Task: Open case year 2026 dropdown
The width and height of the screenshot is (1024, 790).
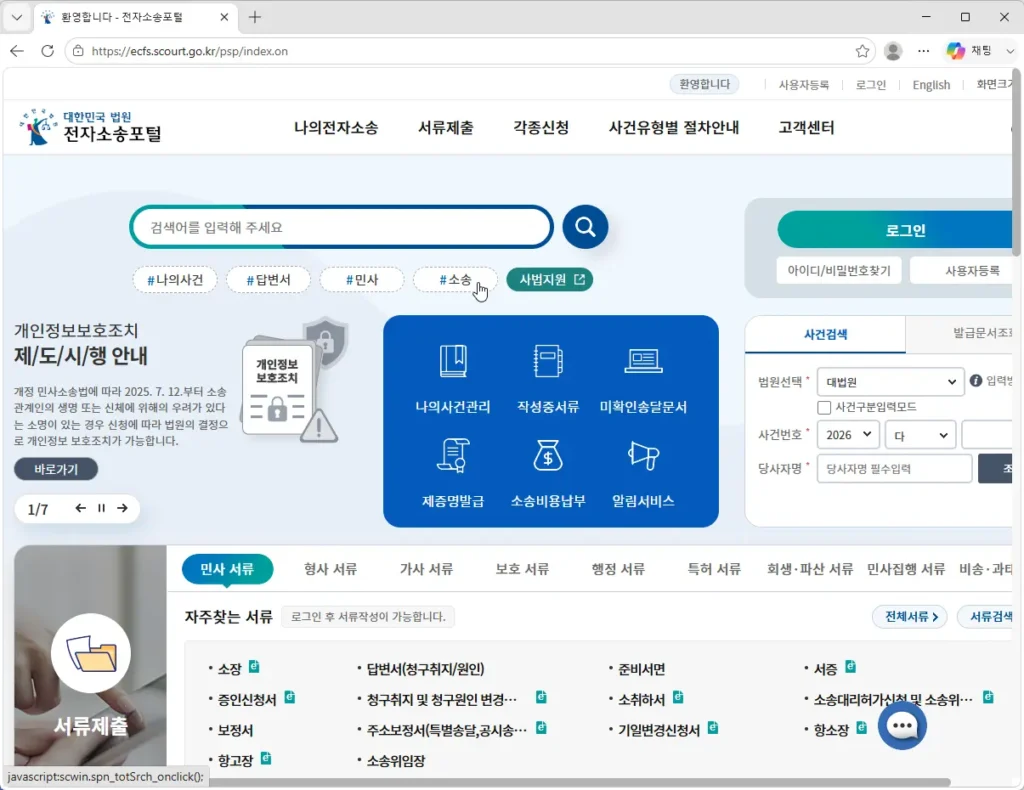Action: tap(848, 435)
